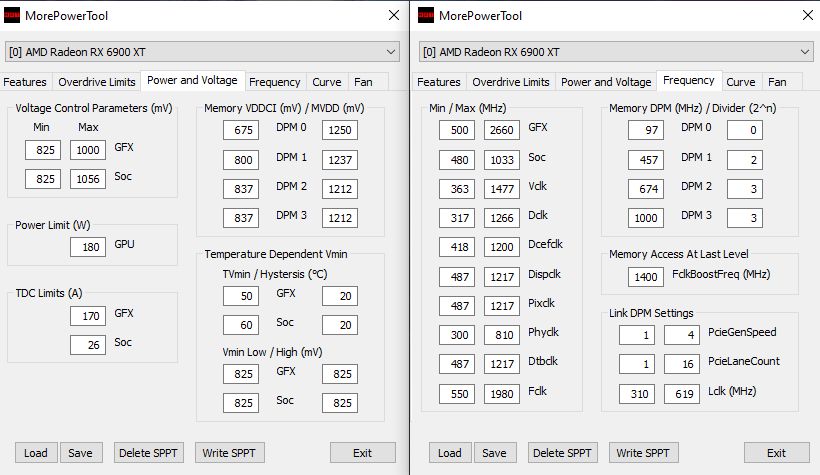
Task: Open the GPU selector dropdown in right window
Action: click(616, 52)
